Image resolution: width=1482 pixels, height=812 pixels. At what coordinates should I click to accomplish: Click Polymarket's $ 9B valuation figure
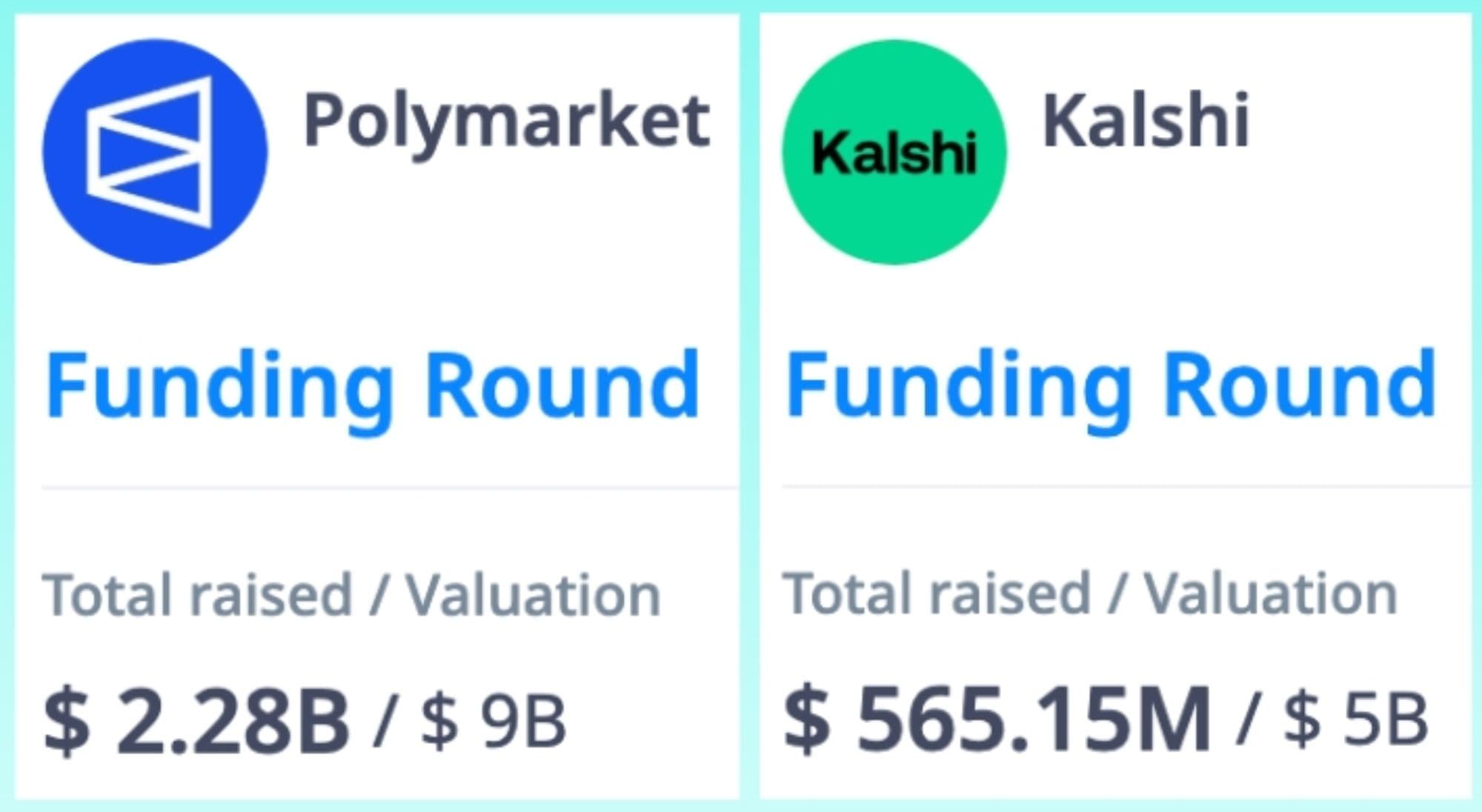click(x=494, y=721)
